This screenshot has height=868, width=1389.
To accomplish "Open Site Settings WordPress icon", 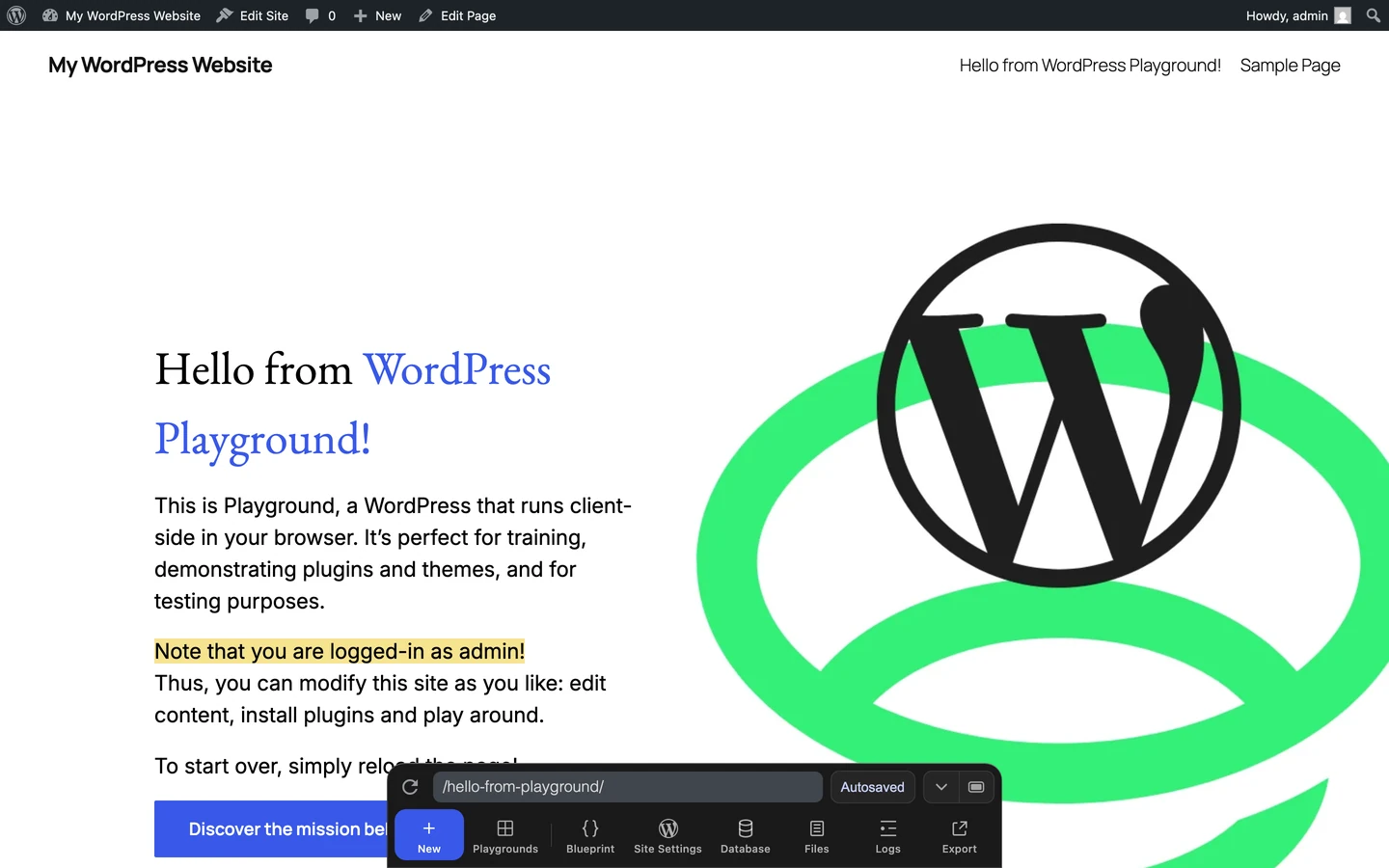I will pyautogui.click(x=667, y=835).
